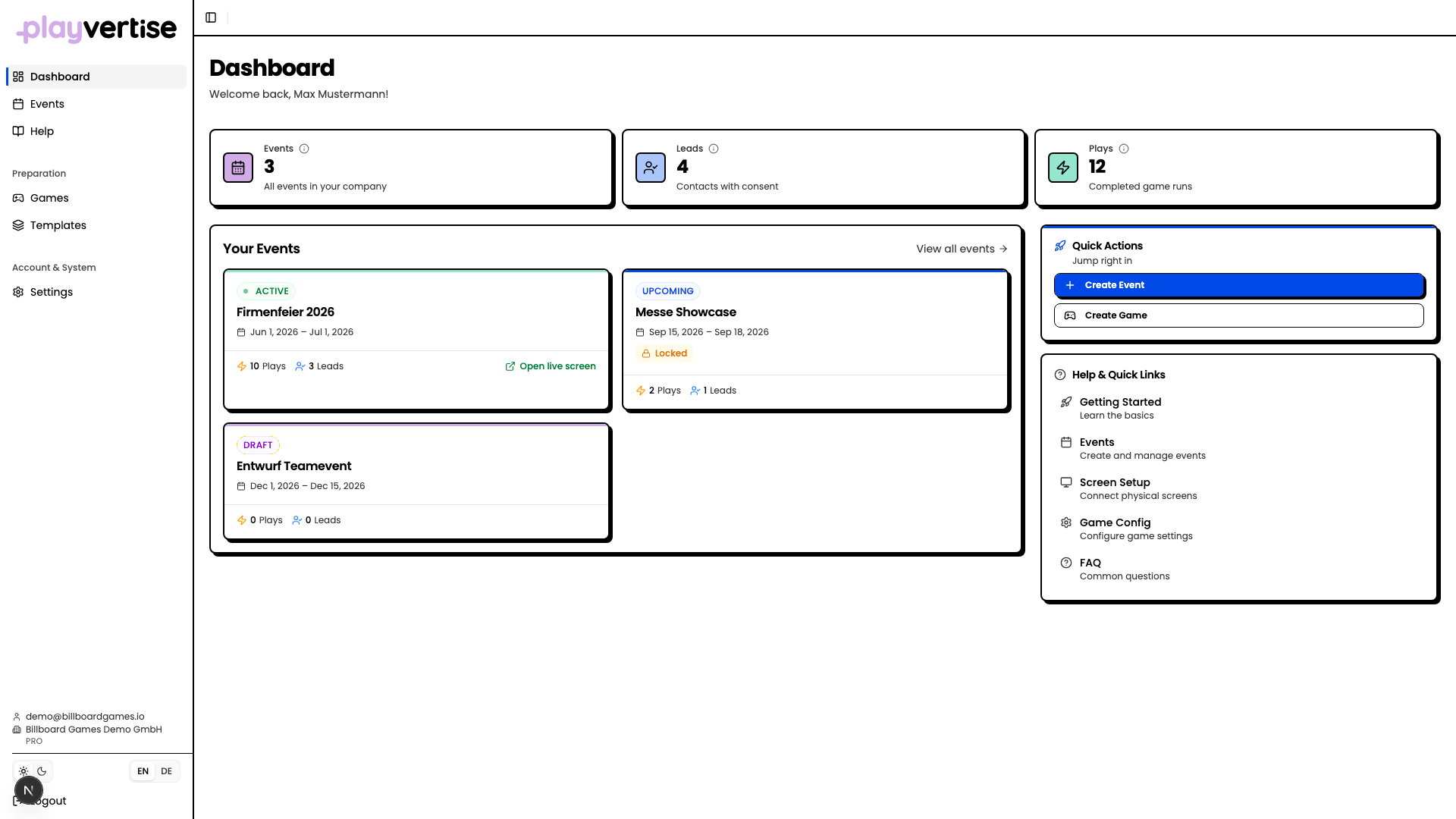Switch to dark theme moon toggle

[42, 771]
